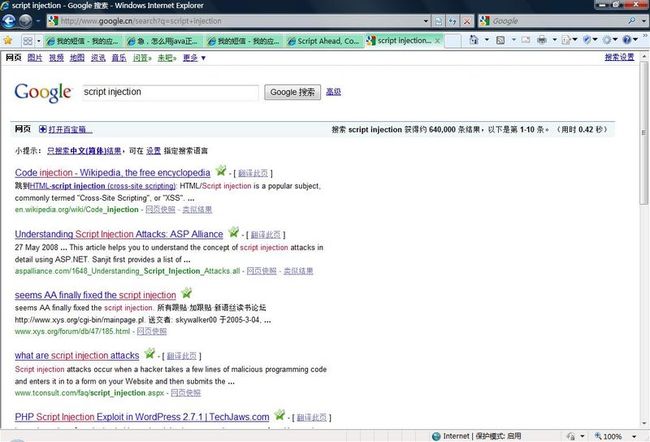Click the 100% zoom level button
Screen dimensions: 650x442
pos(608,436)
